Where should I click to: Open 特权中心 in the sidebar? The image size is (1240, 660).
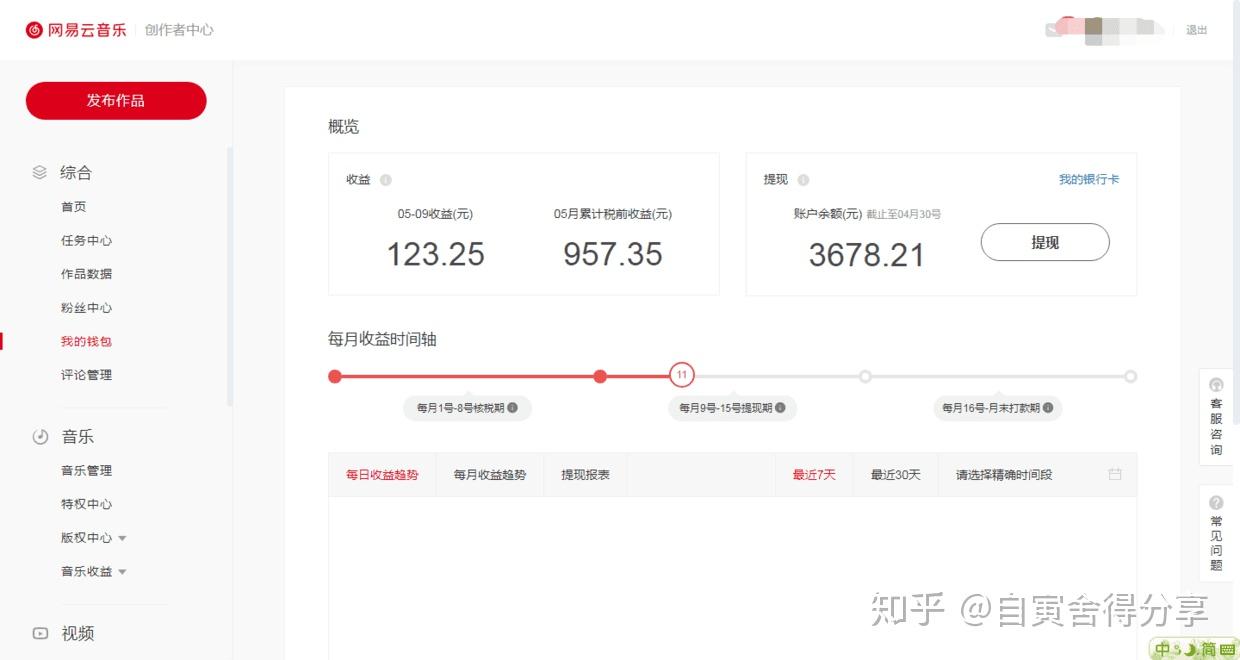point(86,505)
